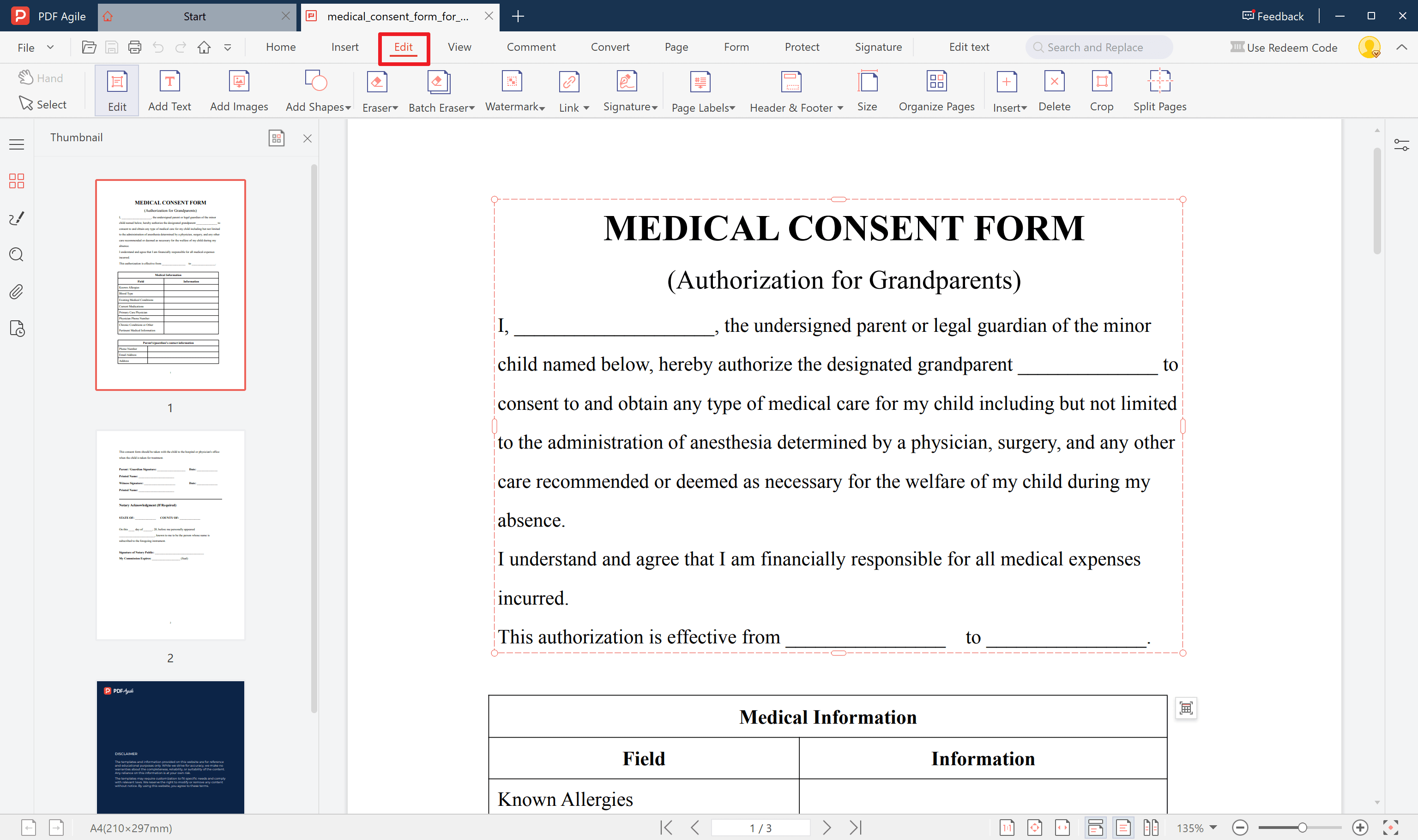Image resolution: width=1418 pixels, height=840 pixels.
Task: Click the print icon in the quick toolbar
Action: pos(135,48)
